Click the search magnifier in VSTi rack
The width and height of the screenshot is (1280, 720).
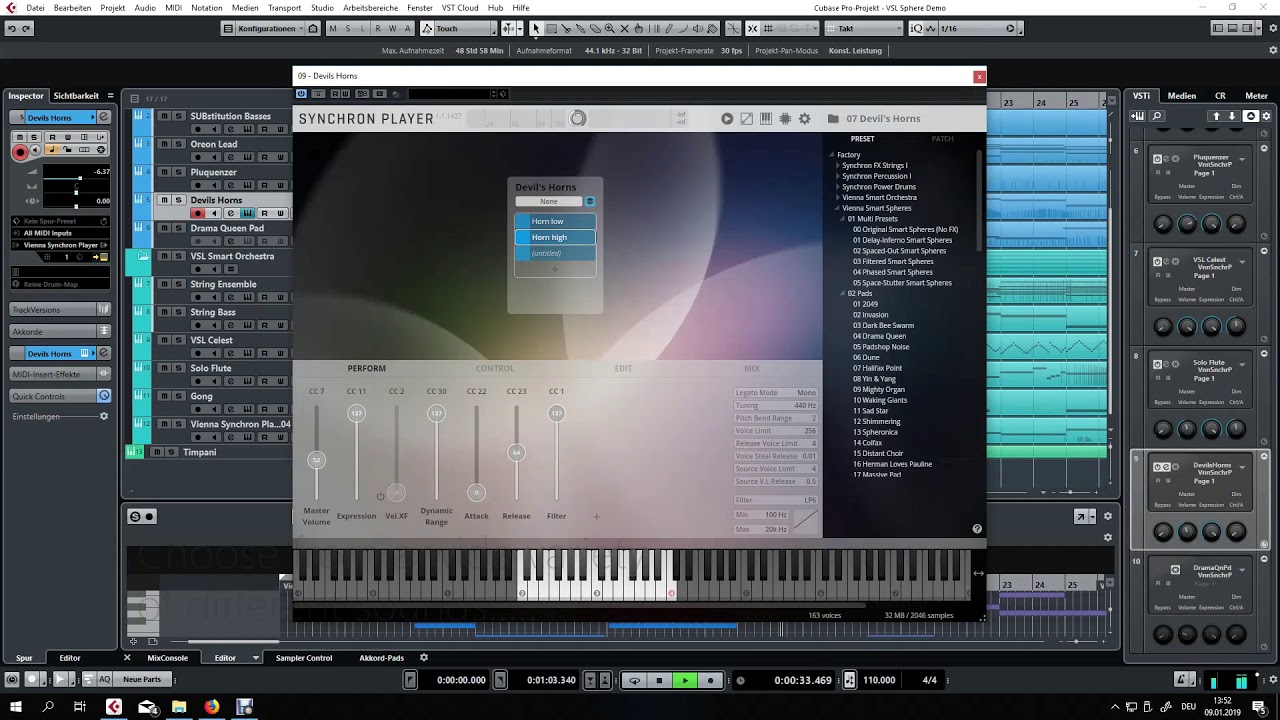[1157, 116]
